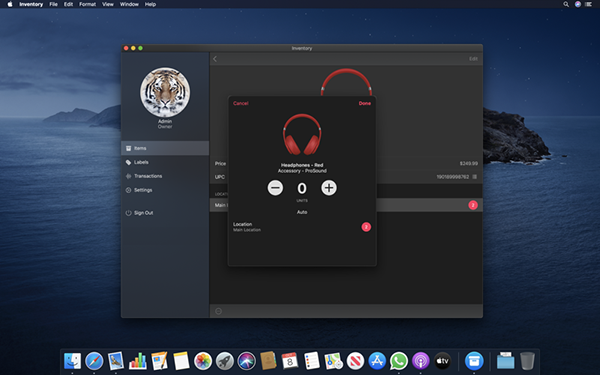Open App Store from the dock
The width and height of the screenshot is (600, 375).
(377, 360)
